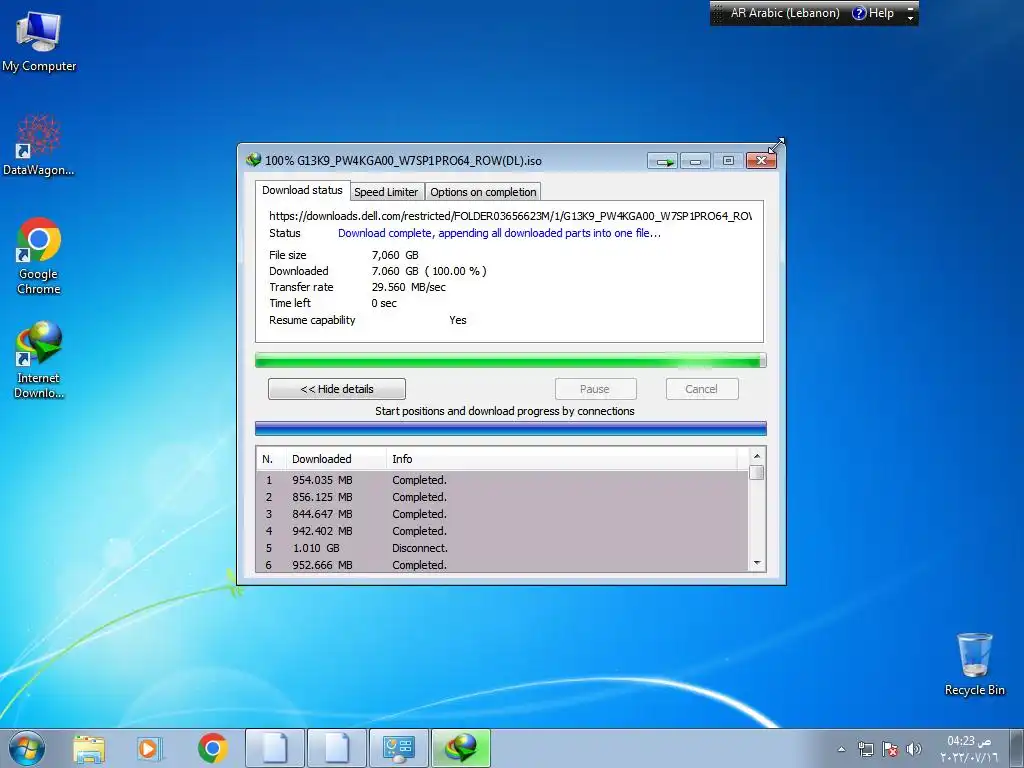
Task: Click the Hide details button
Action: (x=337, y=389)
